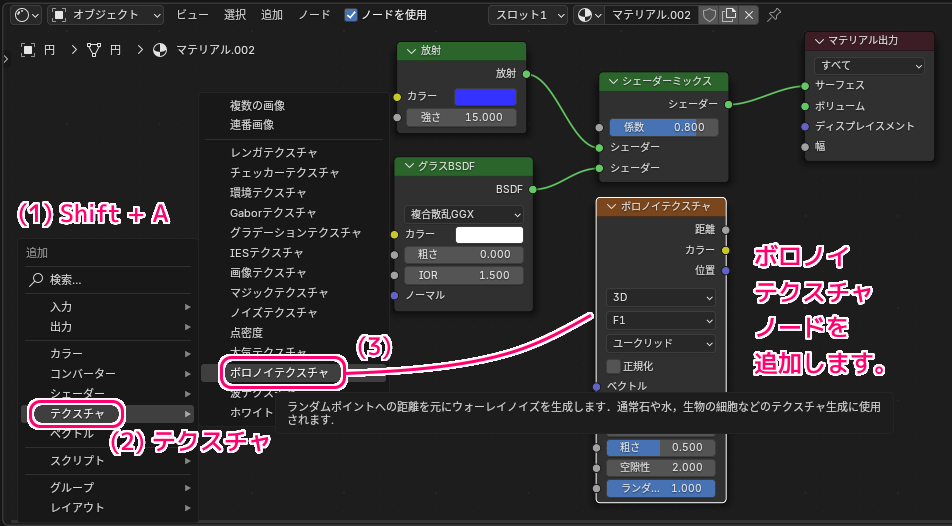The width and height of the screenshot is (952, 526).
Task: Open the 出力 submenu
Action: [108, 327]
